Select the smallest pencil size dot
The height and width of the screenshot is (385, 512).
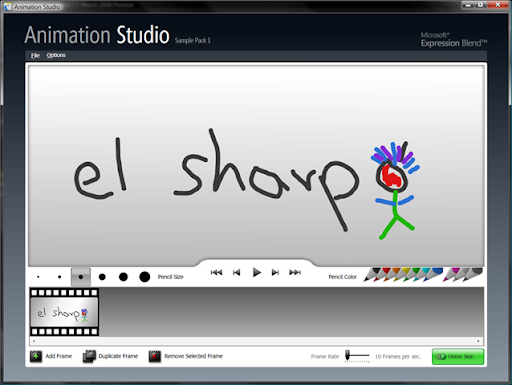click(x=38, y=277)
